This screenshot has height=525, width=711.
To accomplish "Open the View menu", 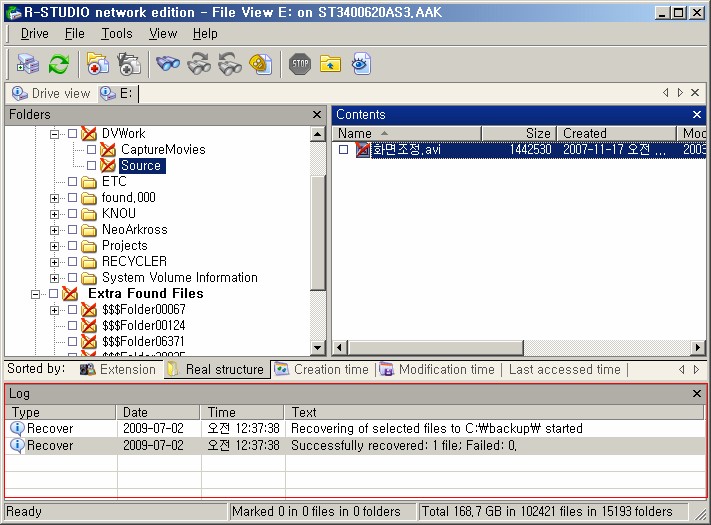I will [163, 34].
